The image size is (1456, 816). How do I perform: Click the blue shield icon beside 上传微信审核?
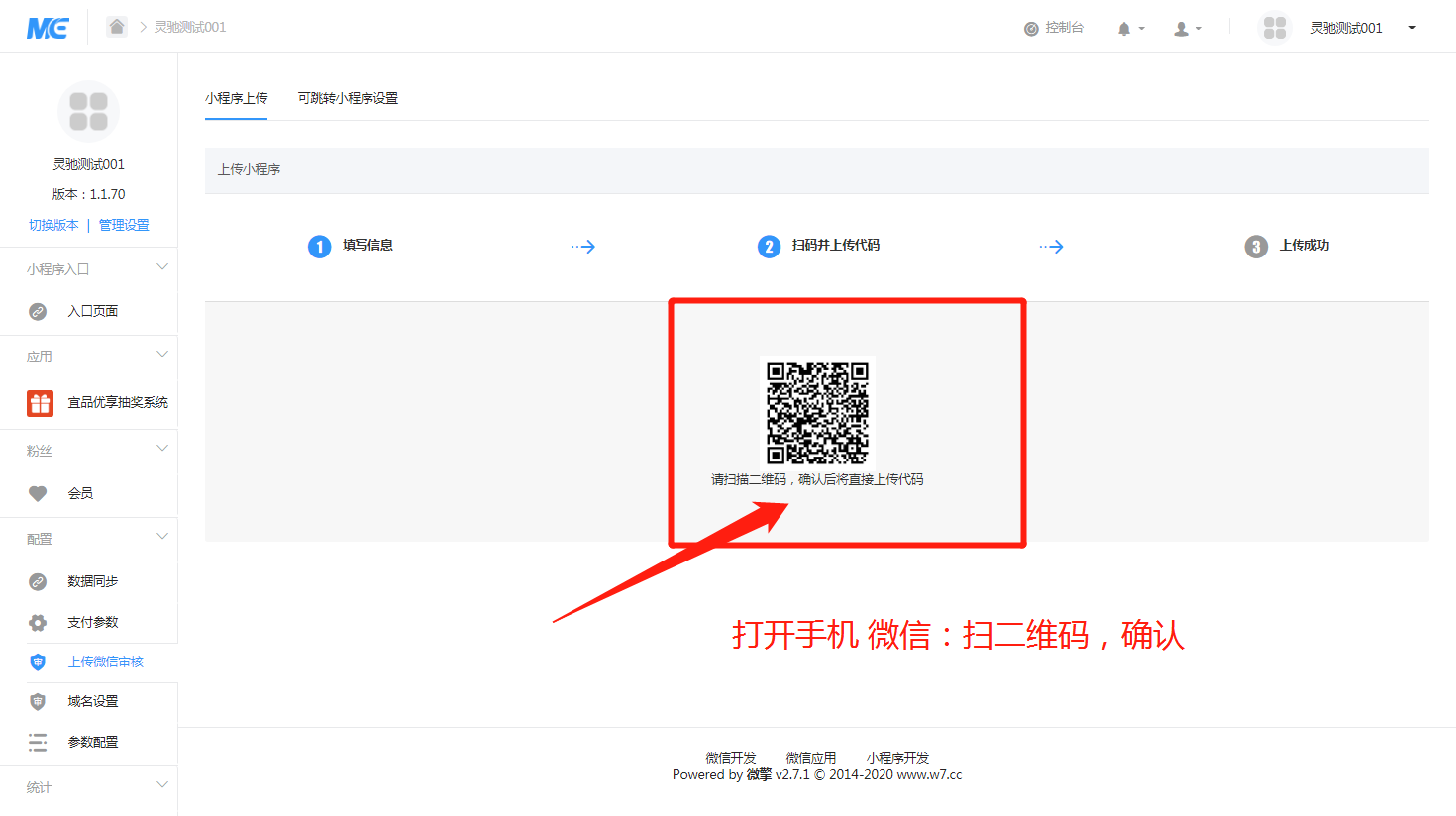click(38, 662)
